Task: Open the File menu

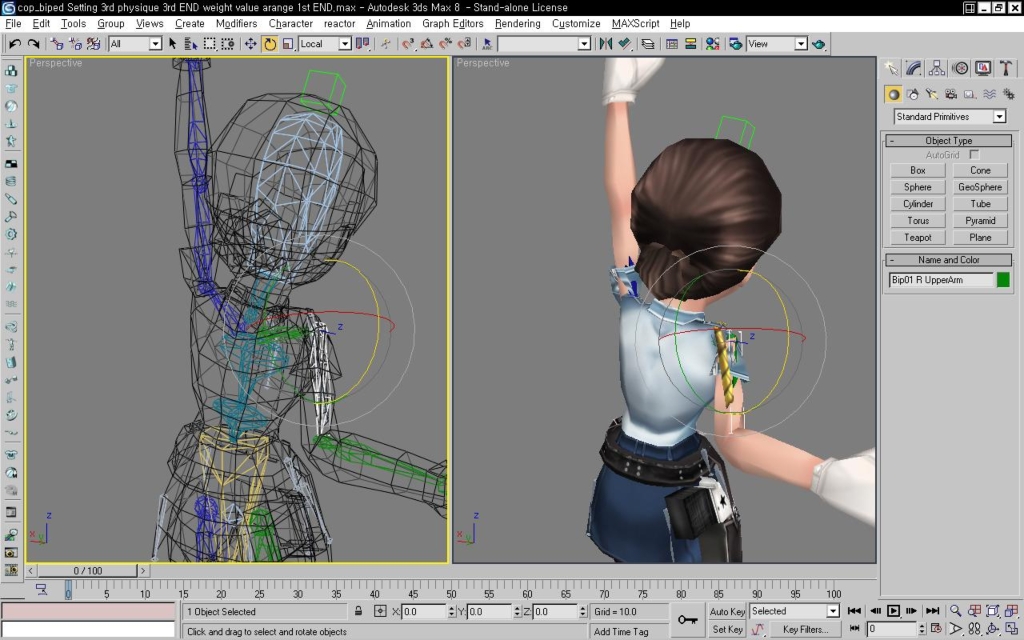Action: click(x=13, y=24)
